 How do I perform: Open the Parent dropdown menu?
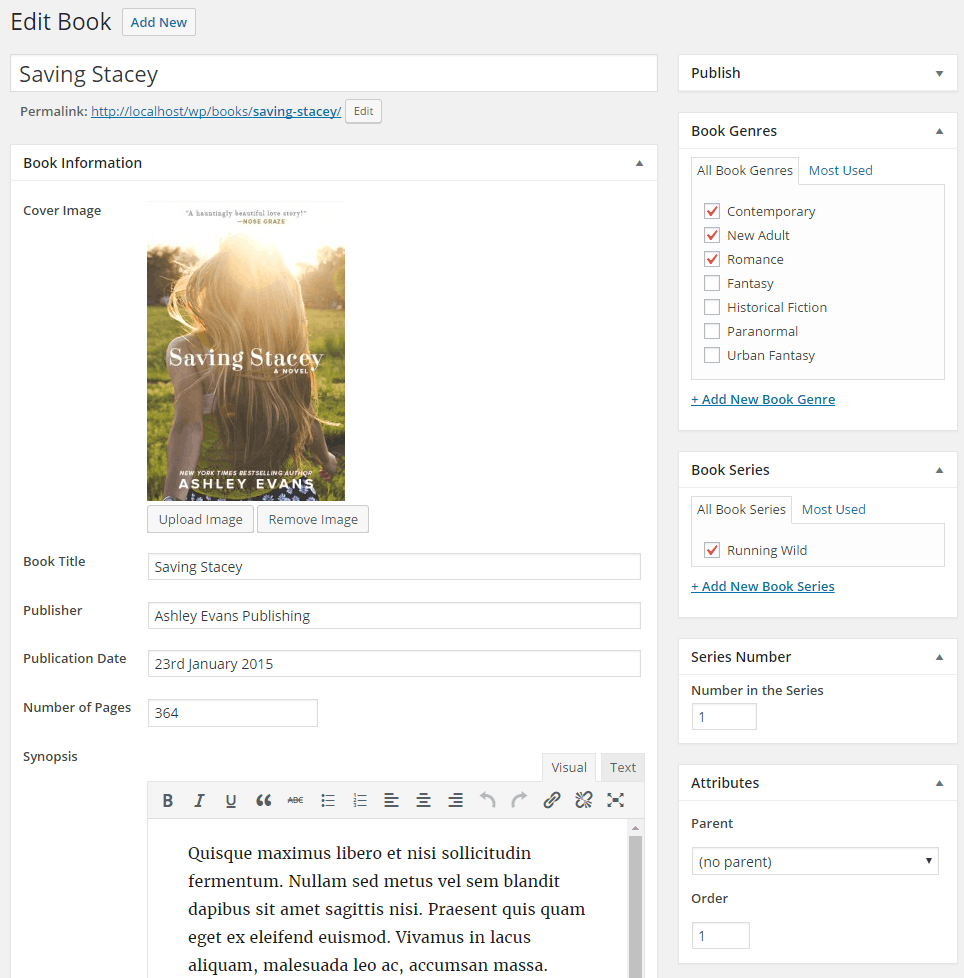(x=814, y=861)
